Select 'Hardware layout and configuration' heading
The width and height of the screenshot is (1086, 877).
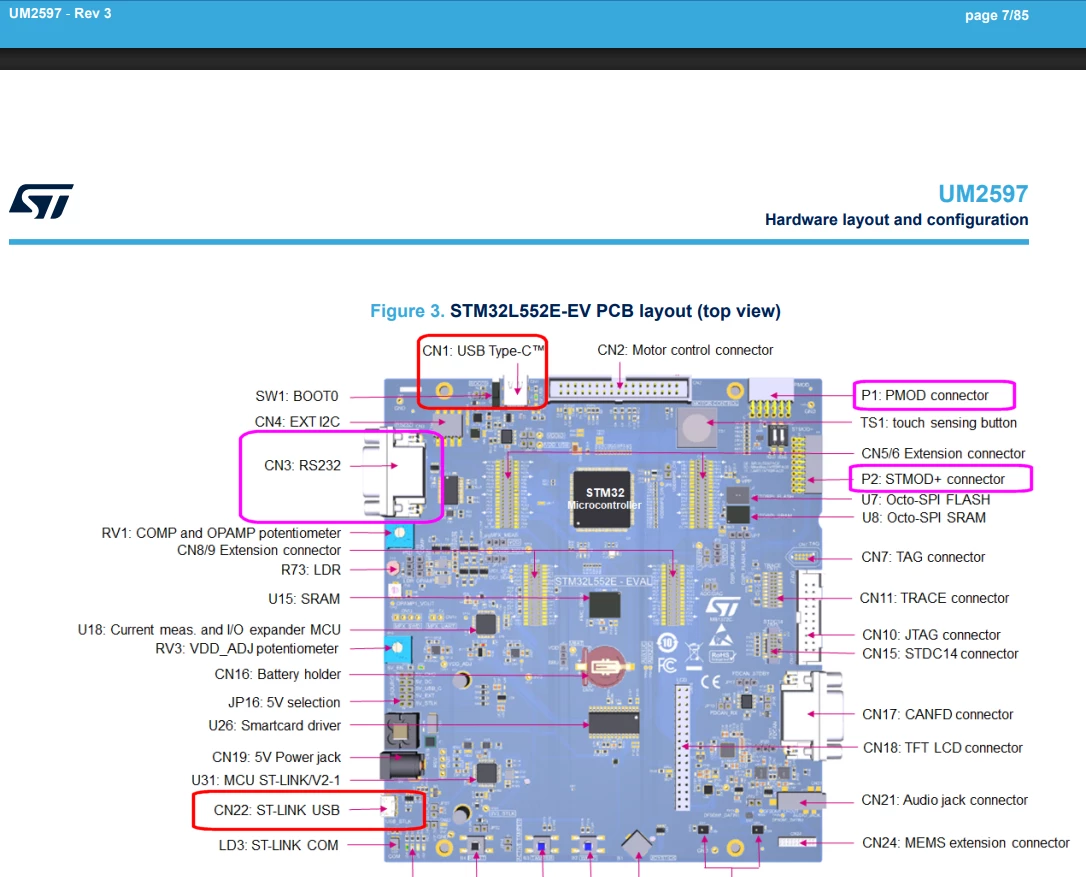[896, 220]
